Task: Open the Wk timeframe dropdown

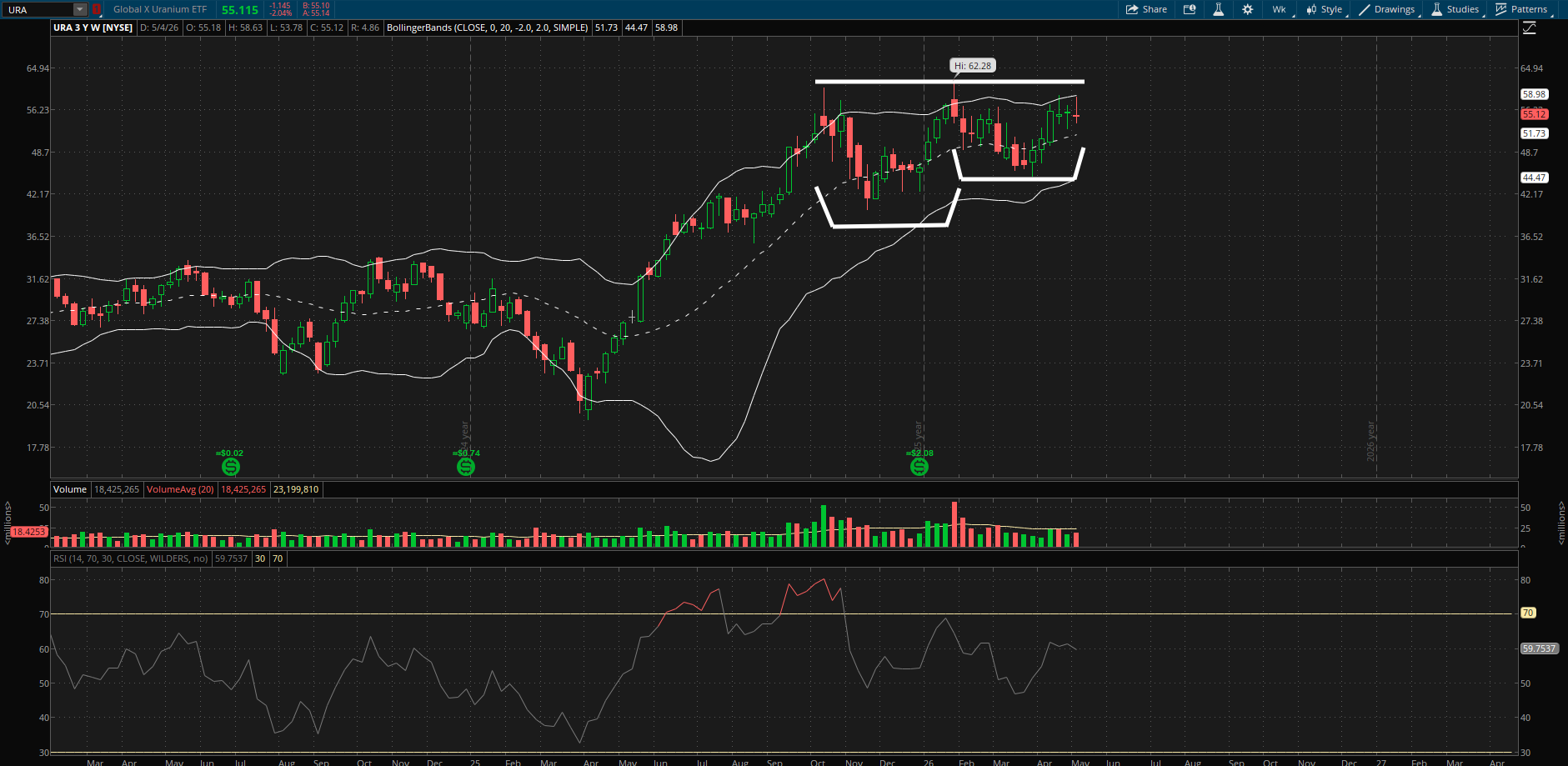Action: 1280,9
